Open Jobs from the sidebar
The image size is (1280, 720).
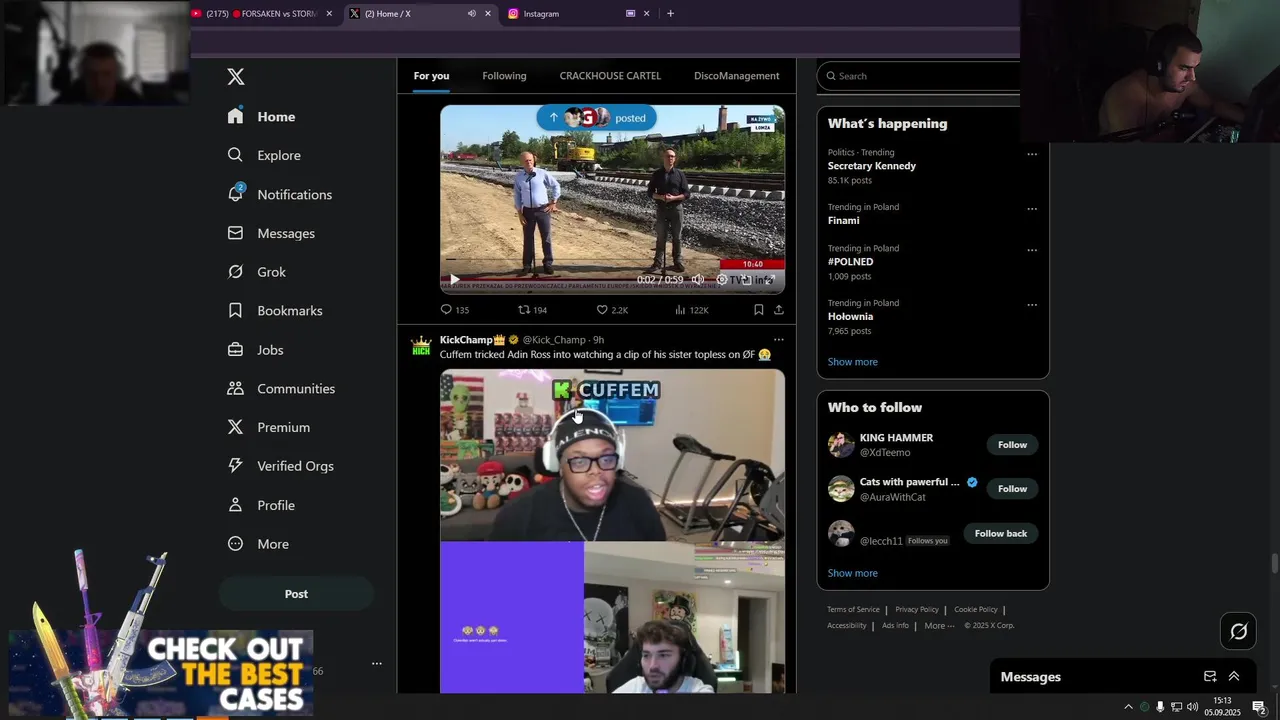(x=255, y=350)
